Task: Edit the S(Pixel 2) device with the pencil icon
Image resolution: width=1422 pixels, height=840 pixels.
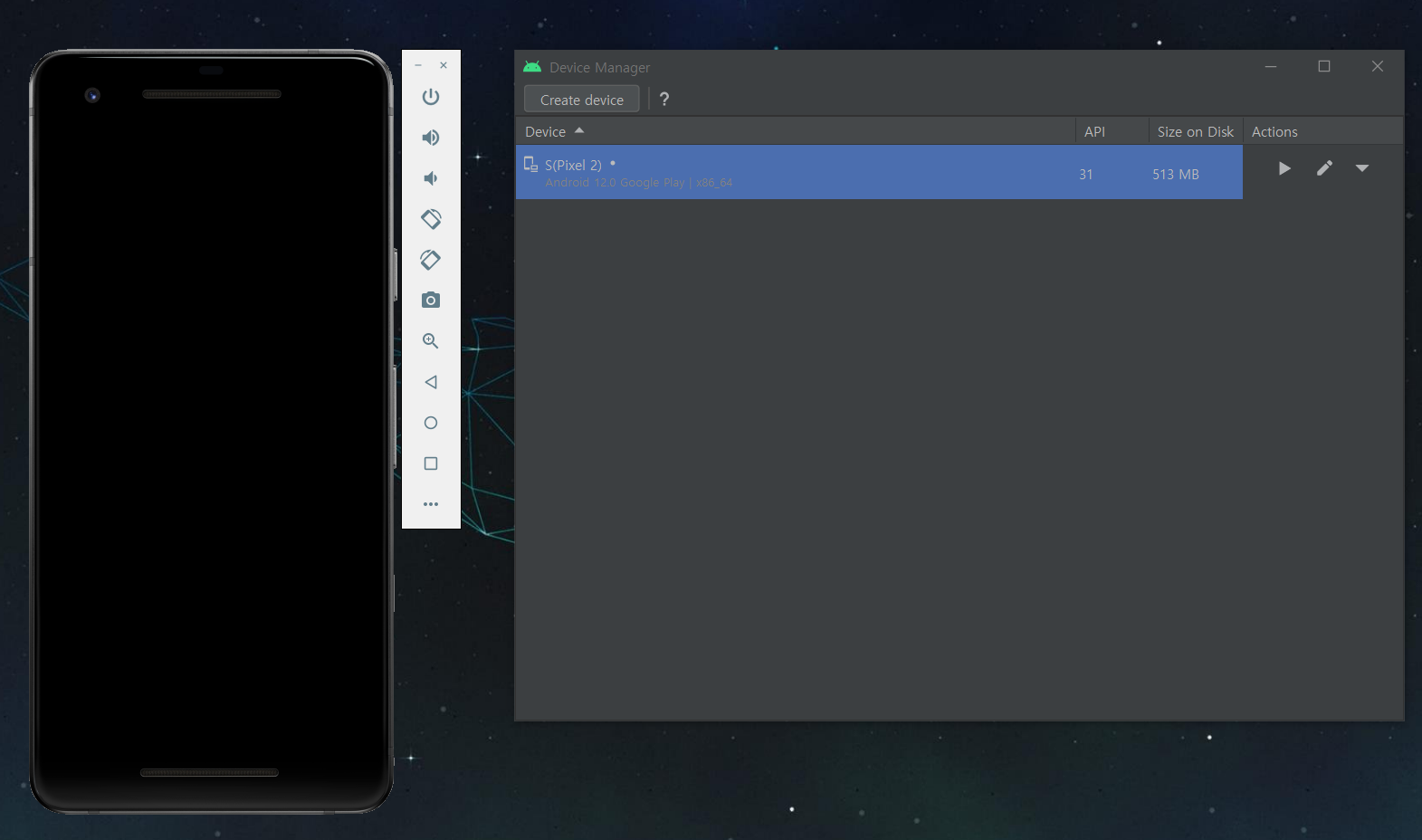Action: (1324, 168)
